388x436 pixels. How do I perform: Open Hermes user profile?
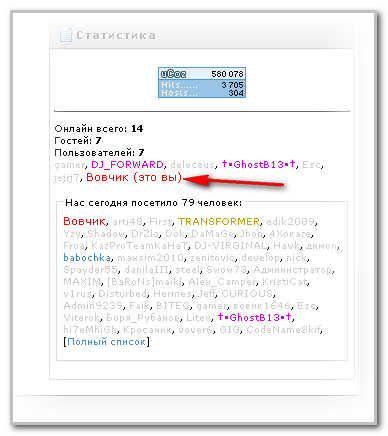(x=172, y=294)
